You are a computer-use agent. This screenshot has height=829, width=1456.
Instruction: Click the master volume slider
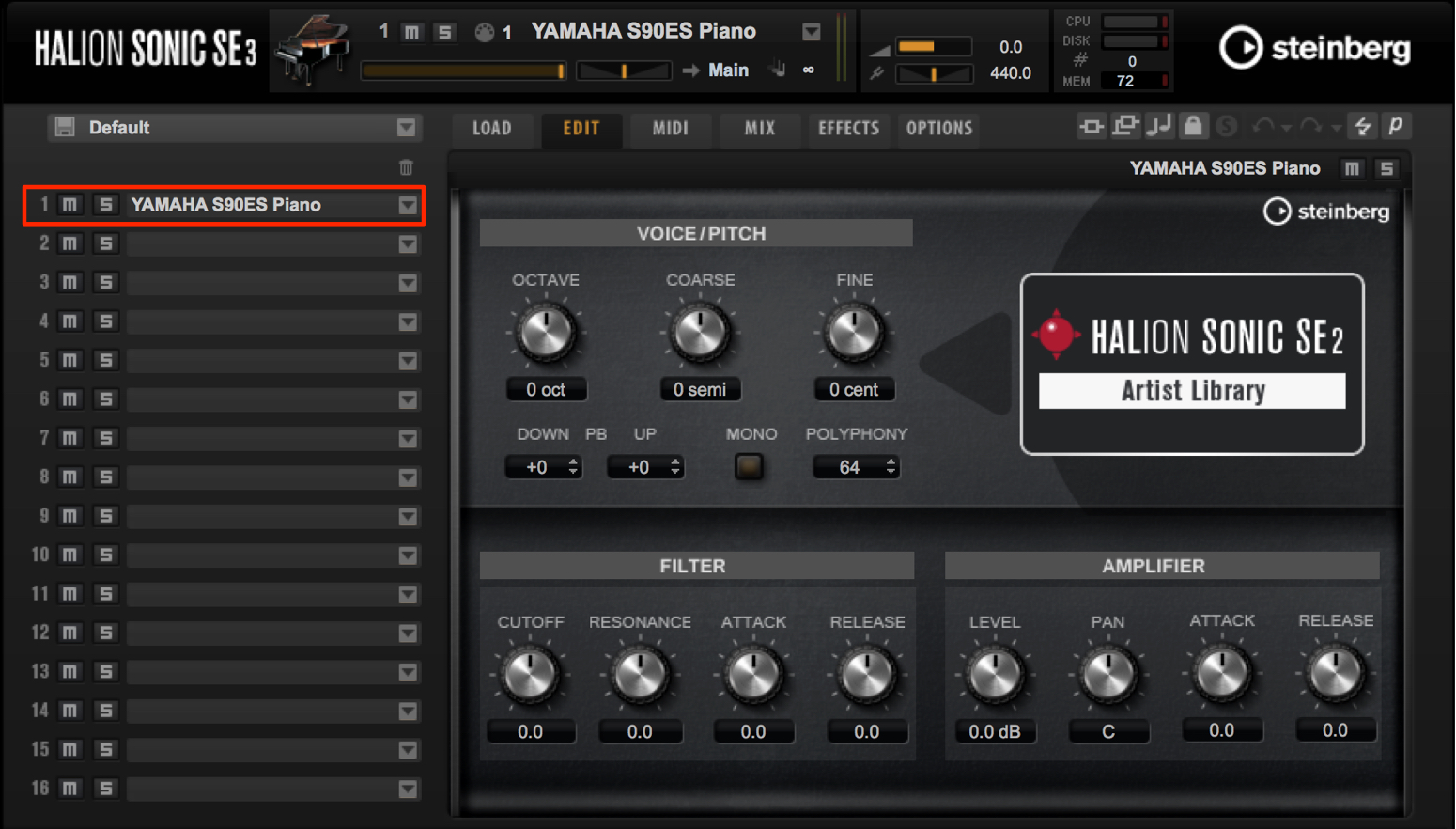(x=934, y=46)
